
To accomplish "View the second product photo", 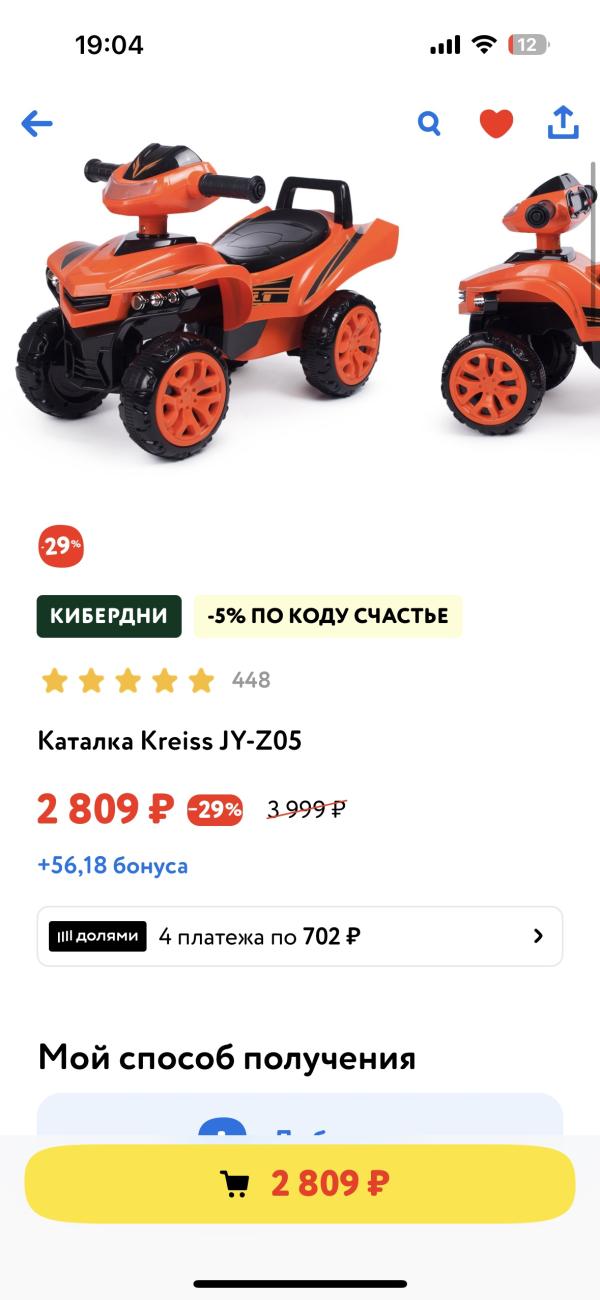I will tap(520, 300).
